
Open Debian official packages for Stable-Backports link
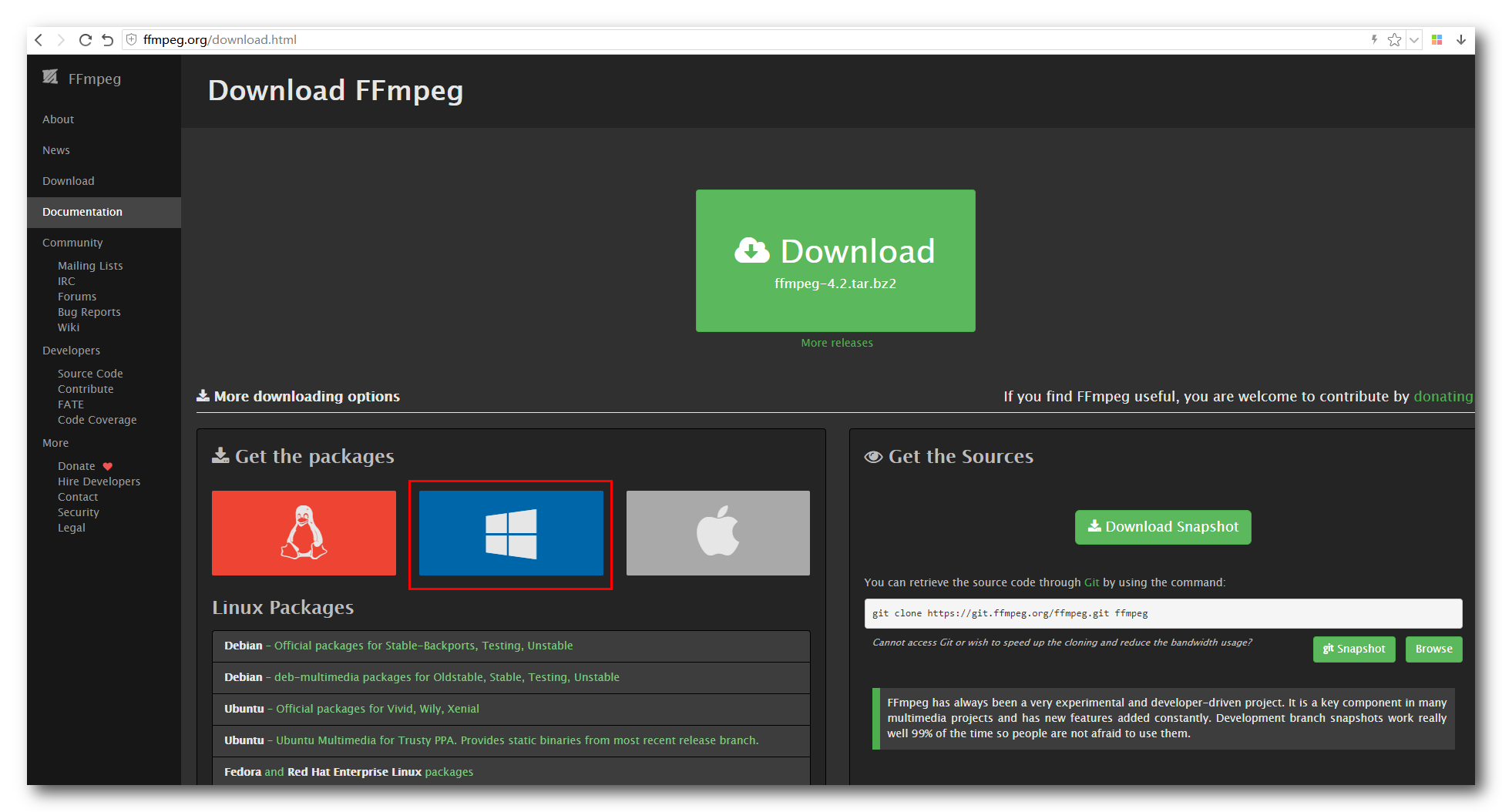click(424, 646)
